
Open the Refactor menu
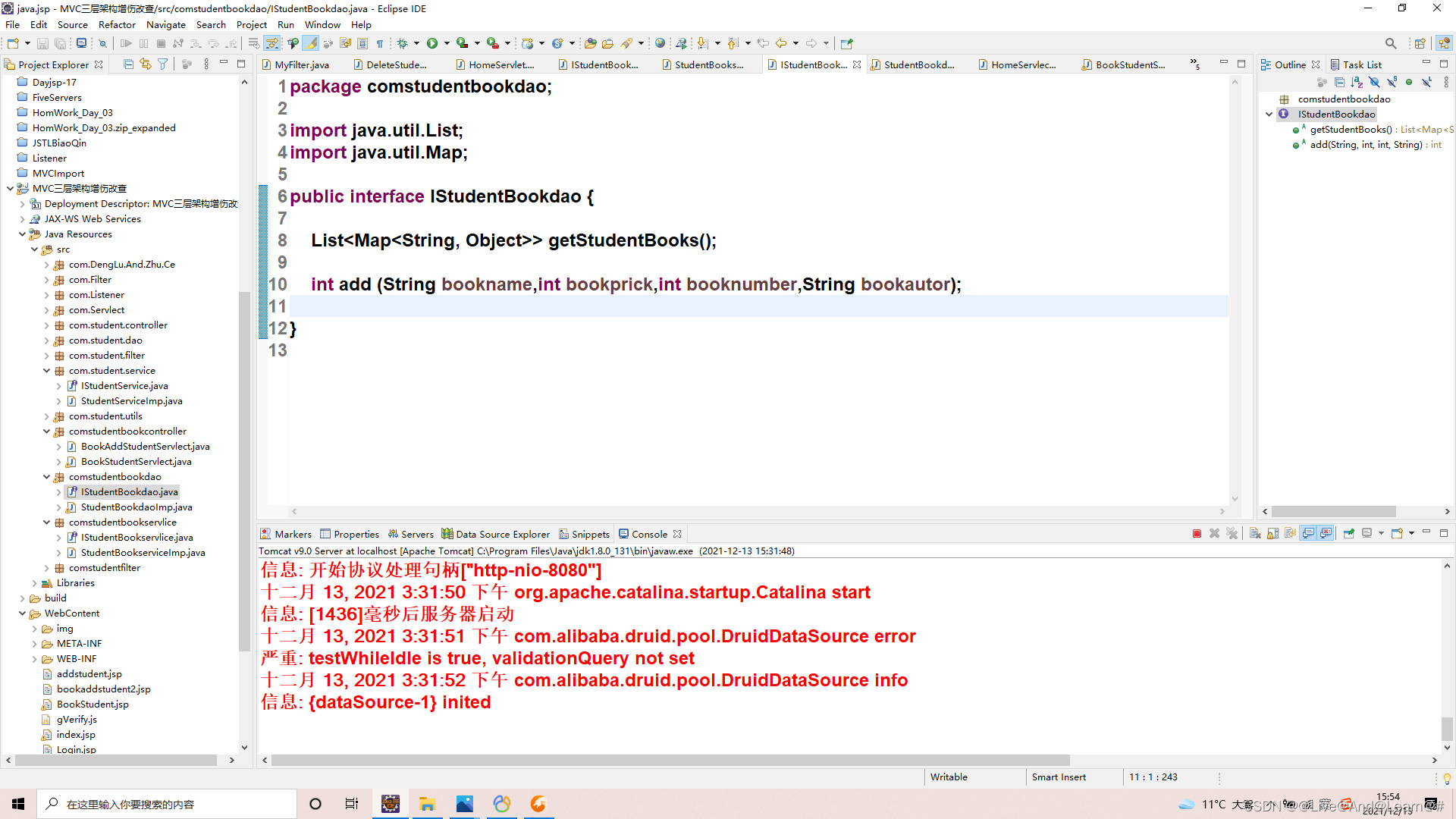(x=117, y=24)
